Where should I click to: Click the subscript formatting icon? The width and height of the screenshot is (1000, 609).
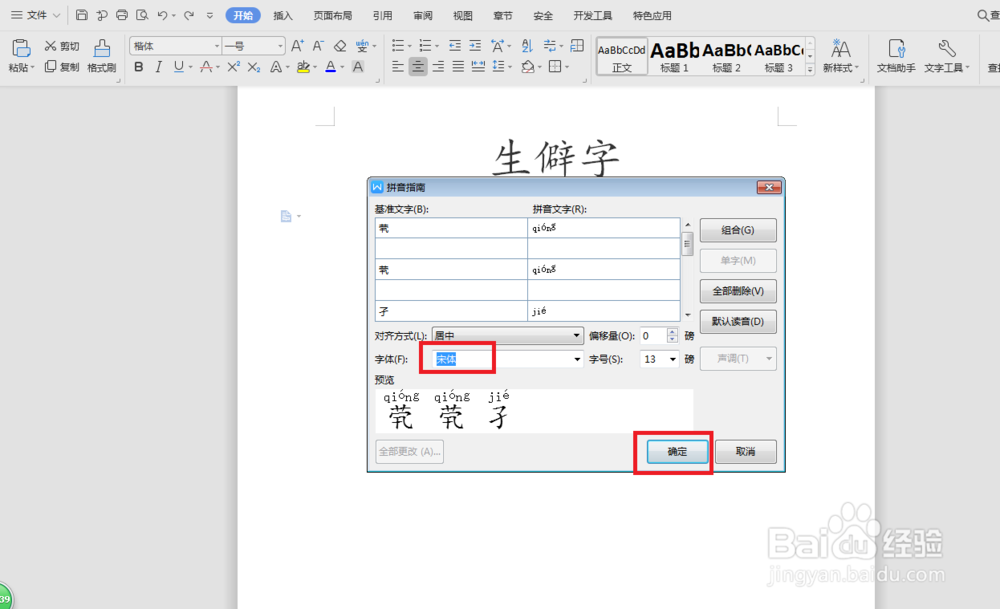coord(255,67)
